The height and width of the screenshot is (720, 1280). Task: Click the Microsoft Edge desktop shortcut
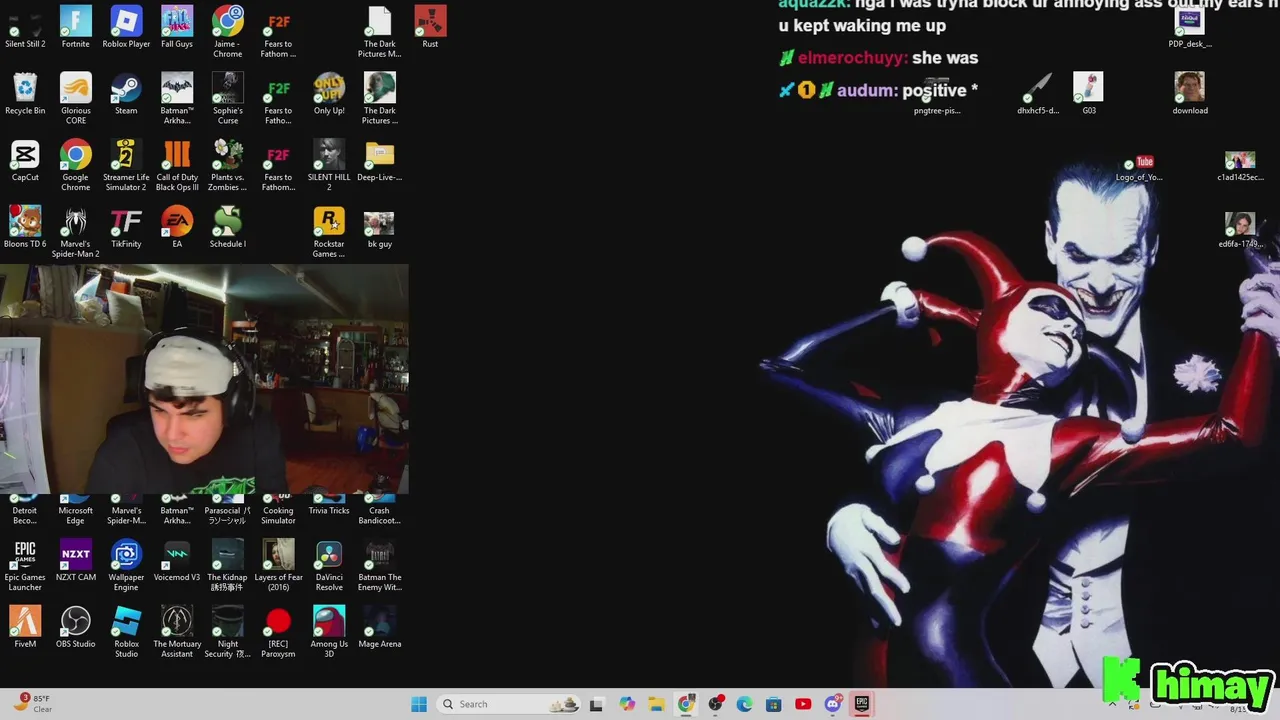[76, 510]
